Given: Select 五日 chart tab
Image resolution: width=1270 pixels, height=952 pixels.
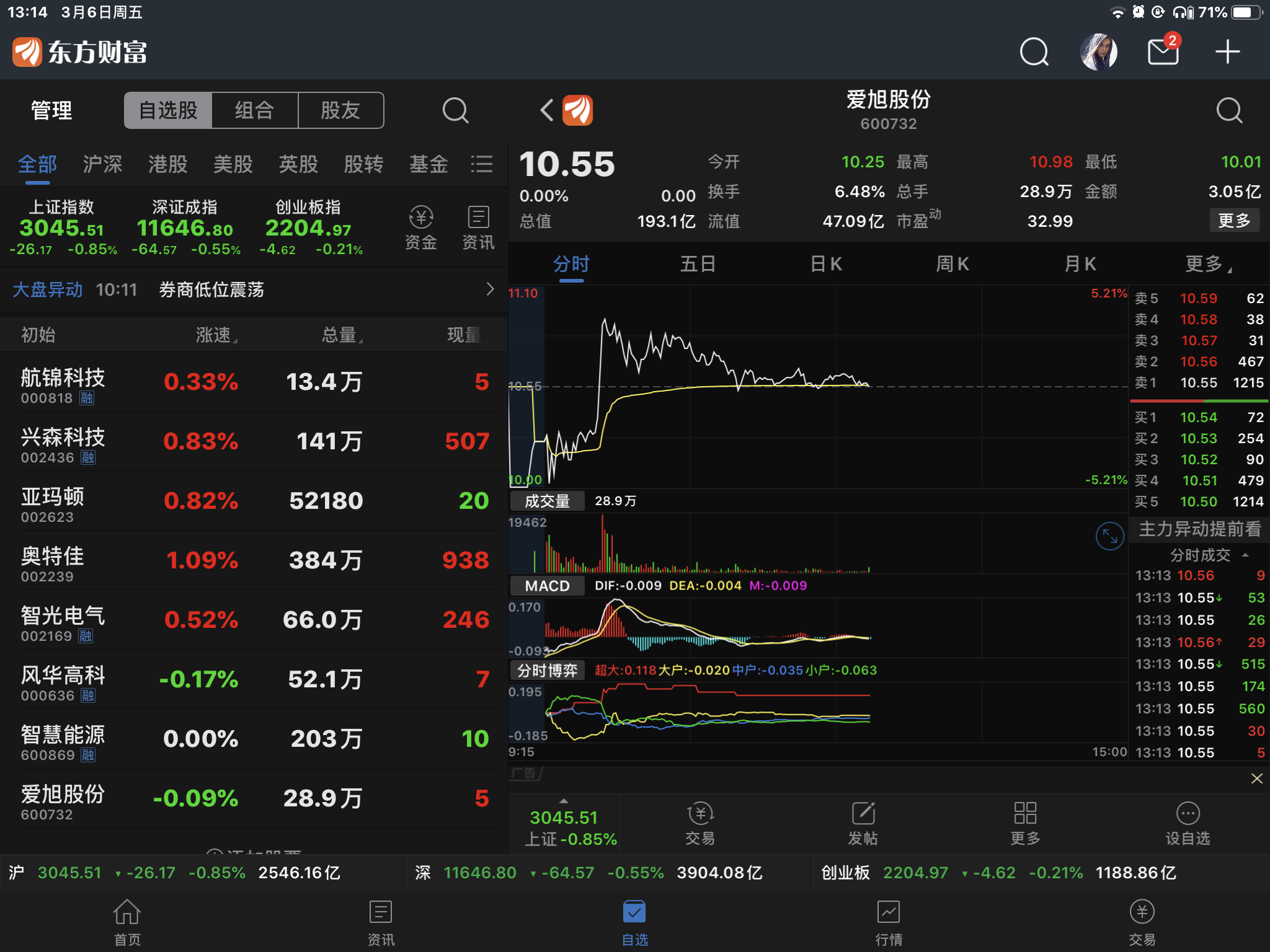Looking at the screenshot, I should pyautogui.click(x=698, y=264).
